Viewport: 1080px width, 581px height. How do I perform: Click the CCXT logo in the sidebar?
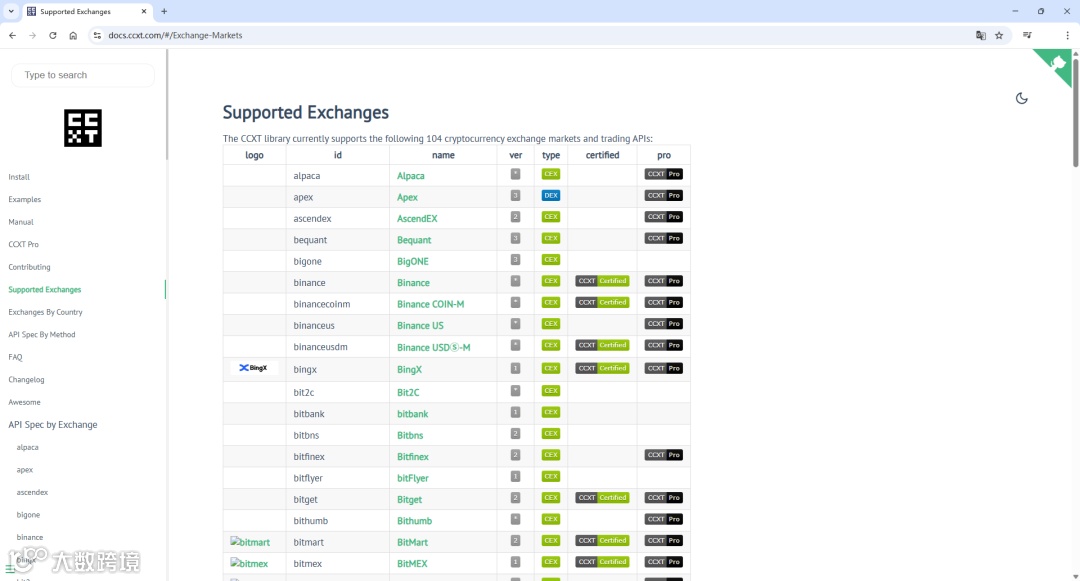tap(83, 128)
